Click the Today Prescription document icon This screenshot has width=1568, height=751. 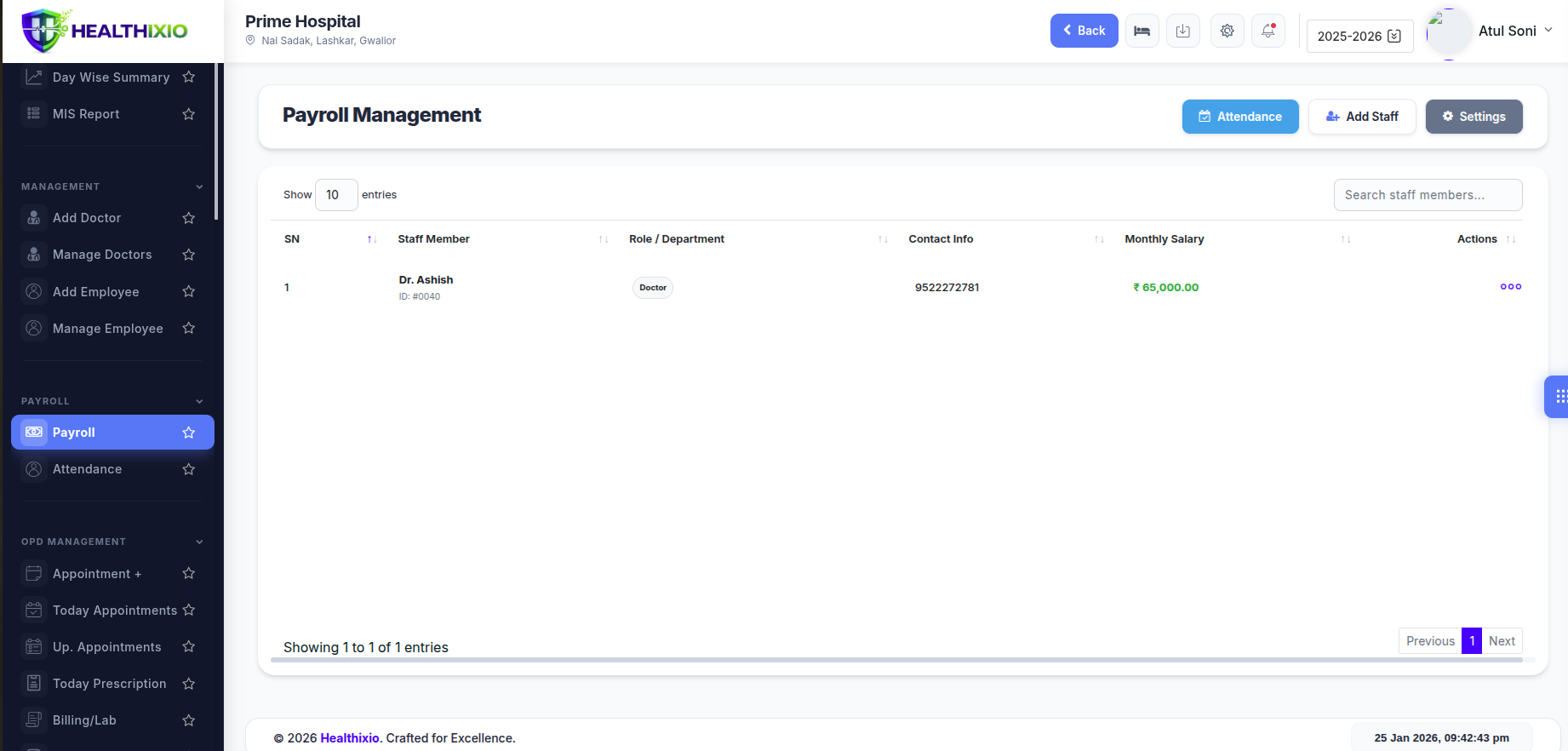click(x=34, y=683)
